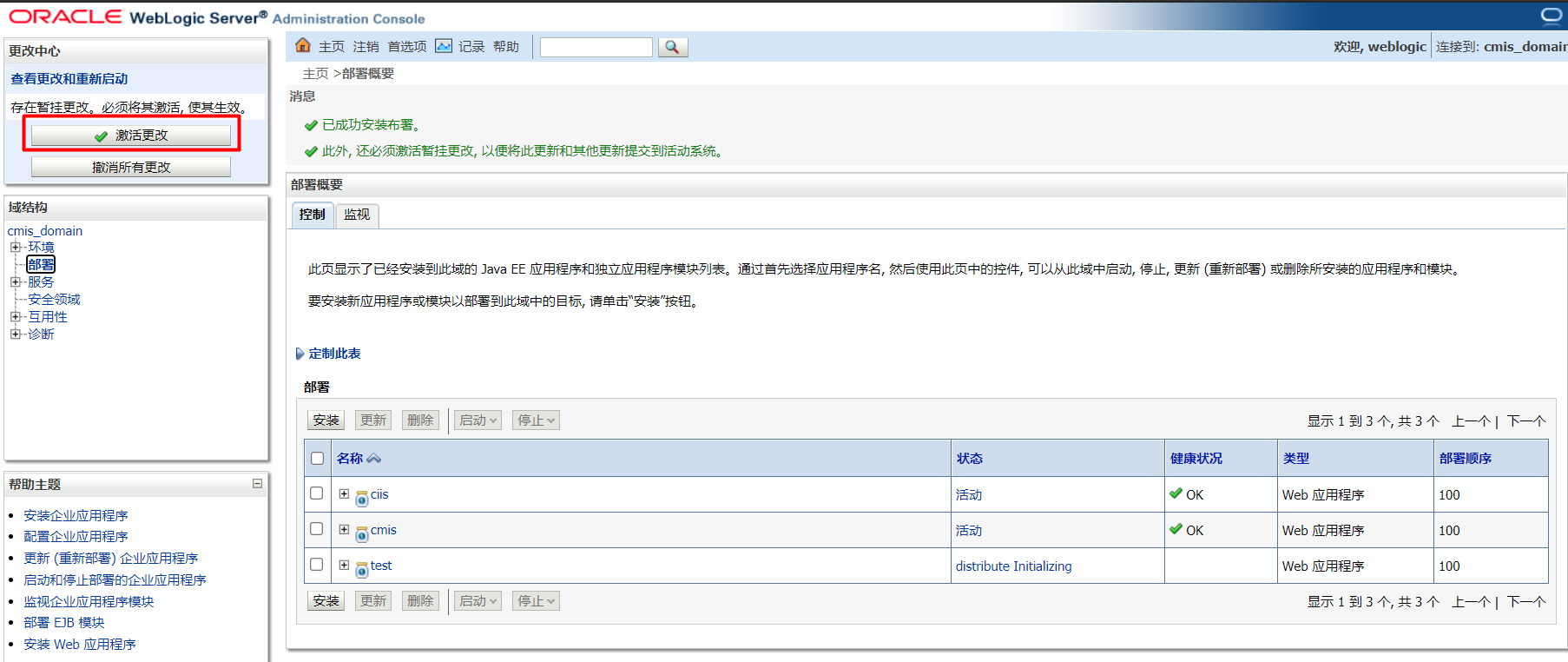Select the 控制 tab
The height and width of the screenshot is (662, 1568).
[312, 215]
